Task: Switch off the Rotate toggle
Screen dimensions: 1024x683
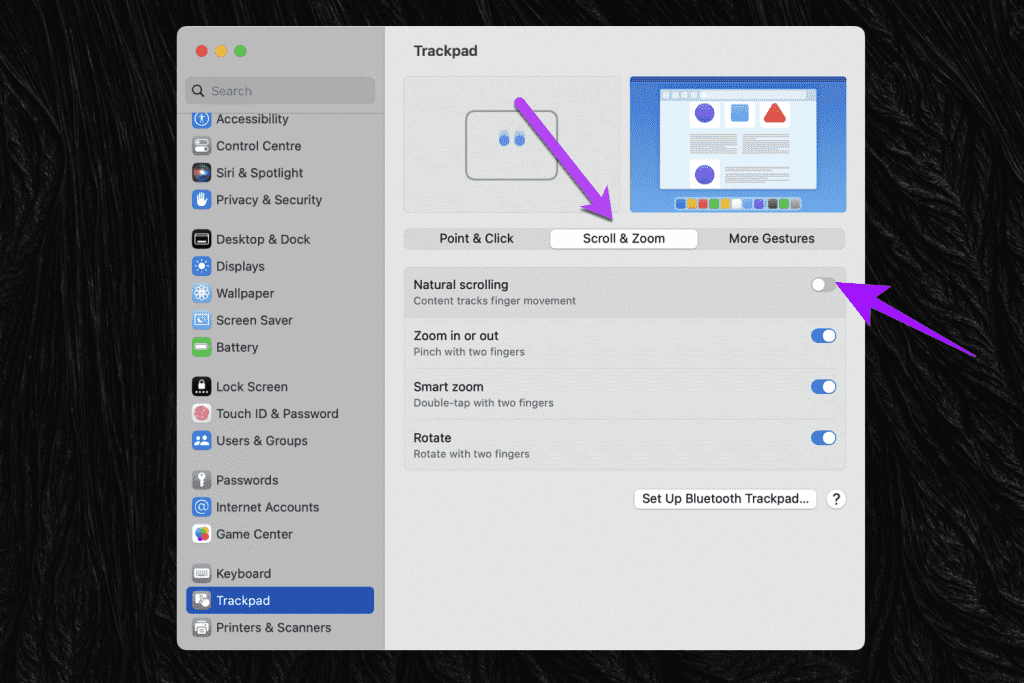Action: click(x=823, y=437)
